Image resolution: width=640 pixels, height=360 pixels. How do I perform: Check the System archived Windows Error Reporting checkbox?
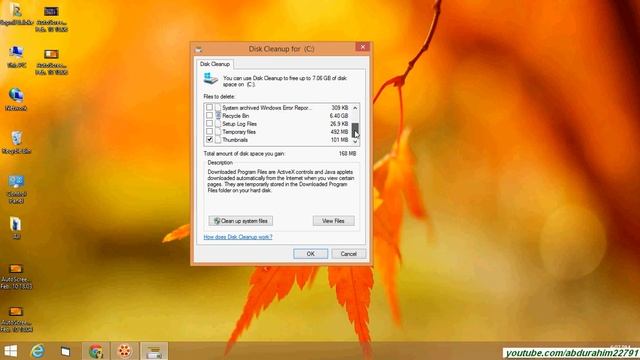[209, 107]
